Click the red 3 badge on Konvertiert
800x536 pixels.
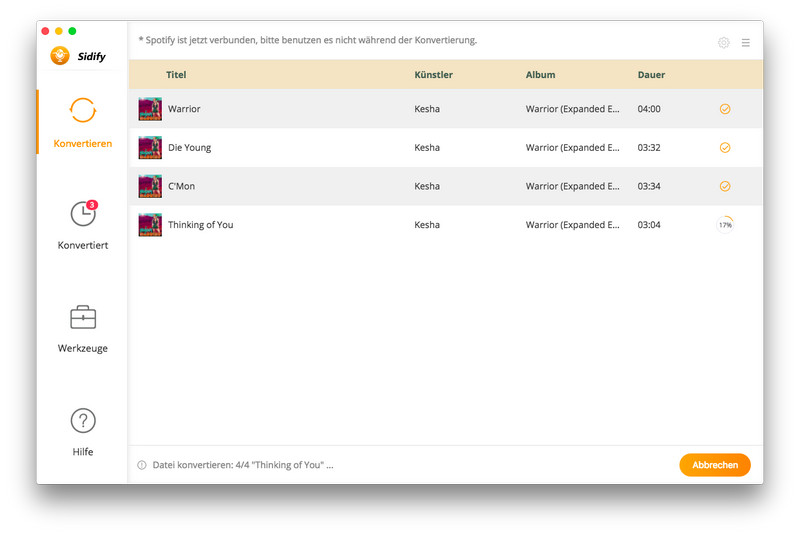(x=92, y=205)
